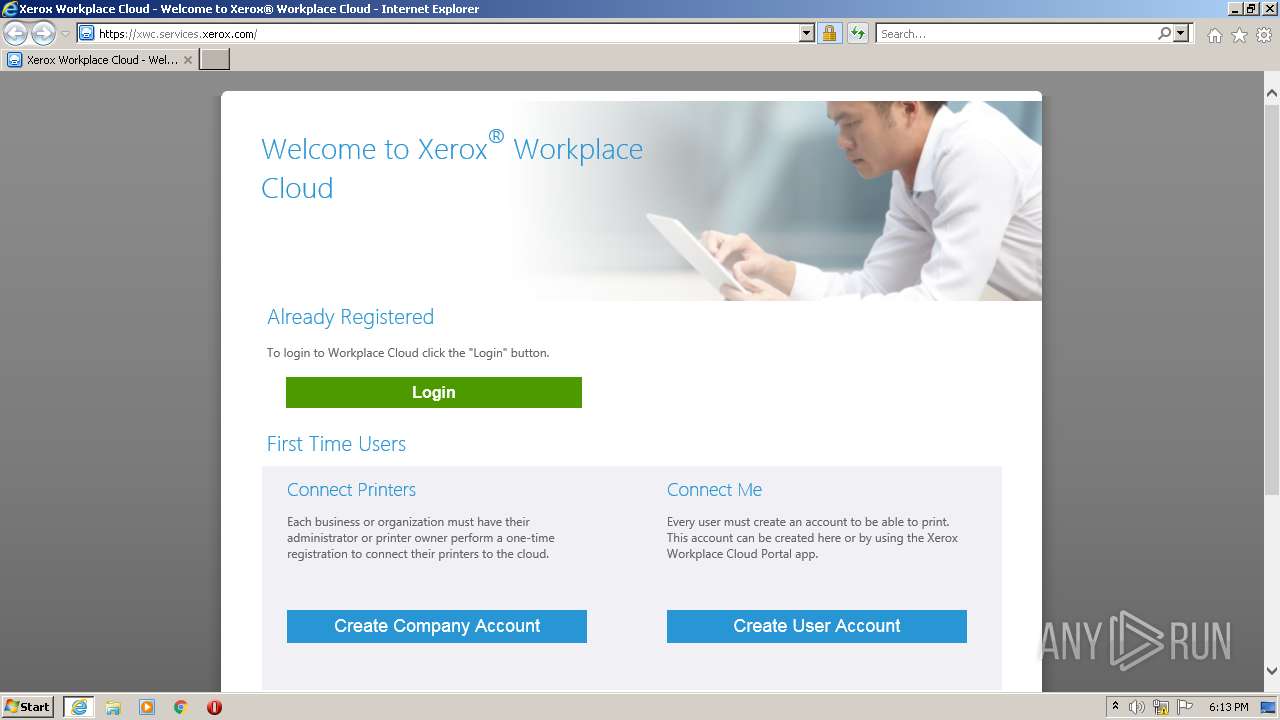The image size is (1280, 720).
Task: Click Create User Account button
Action: point(817,626)
